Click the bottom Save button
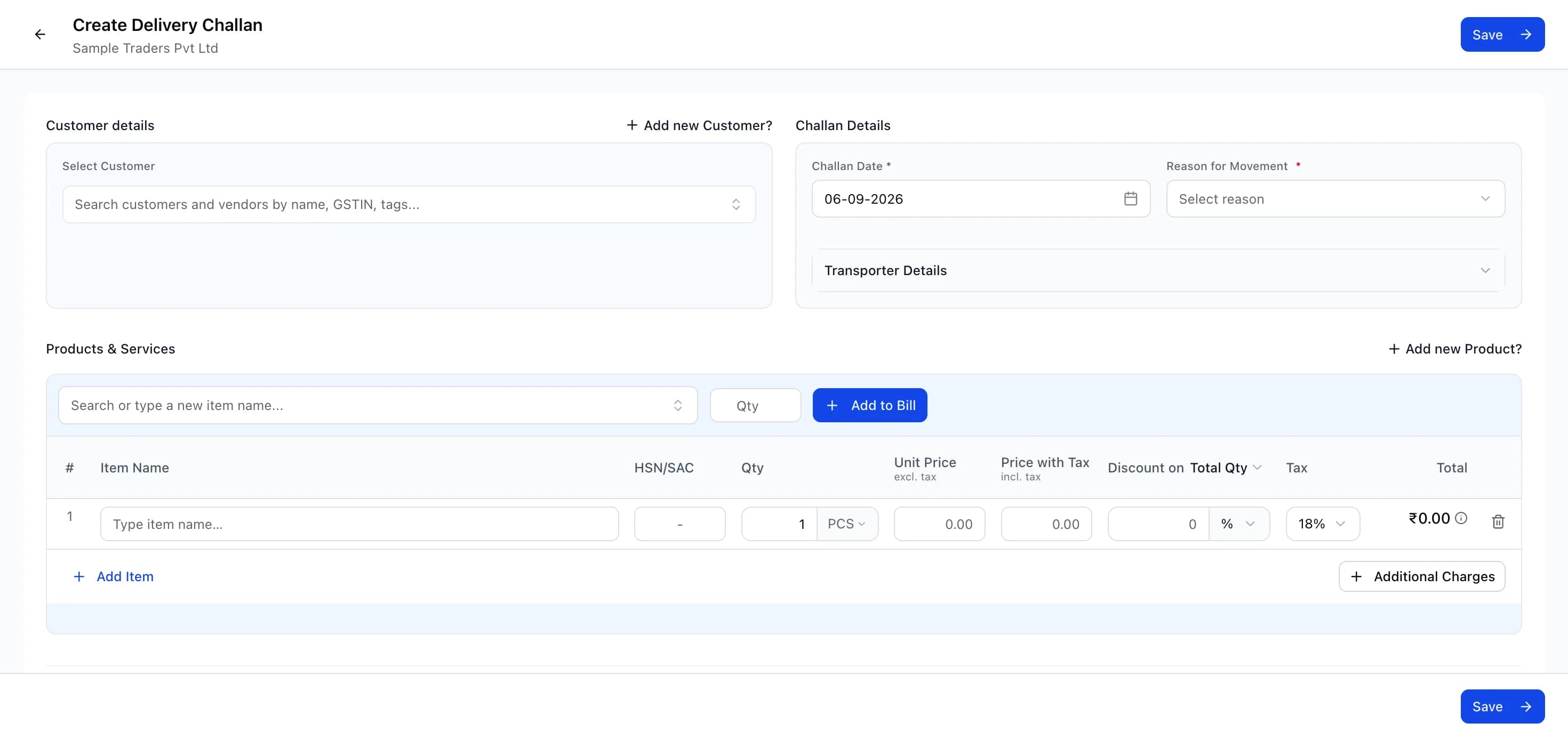The height and width of the screenshot is (739, 1568). point(1502,706)
